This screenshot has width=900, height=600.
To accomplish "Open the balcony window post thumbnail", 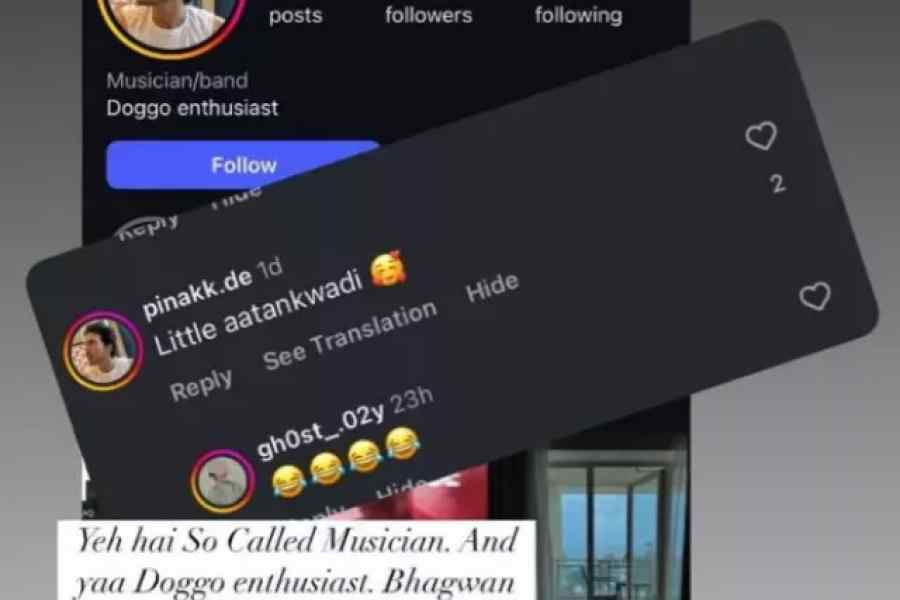I will click(612, 520).
